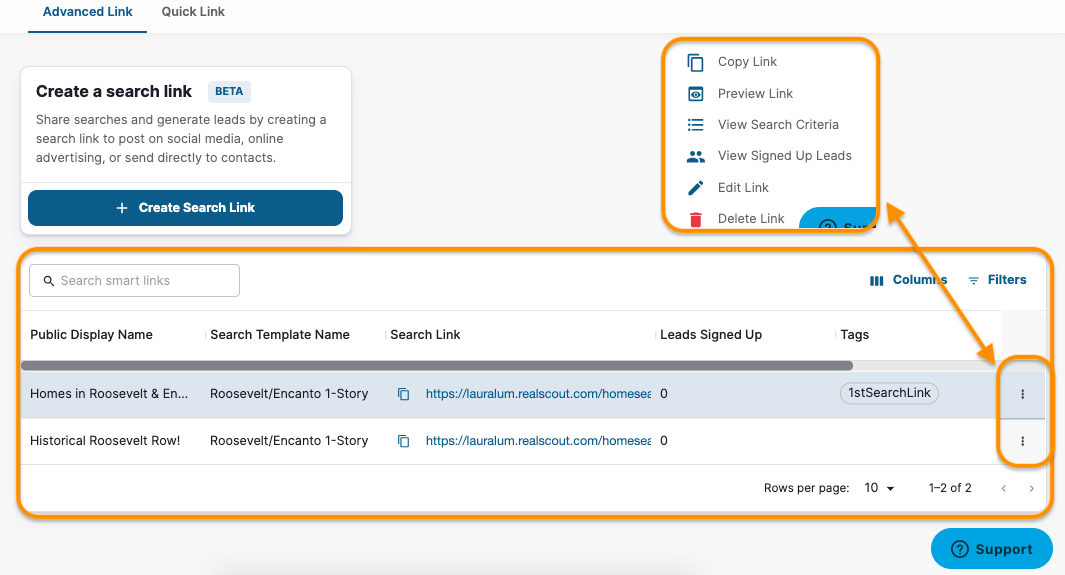The height and width of the screenshot is (575, 1065).
Task: Choose Preview Link from the menu
Action: tap(755, 94)
